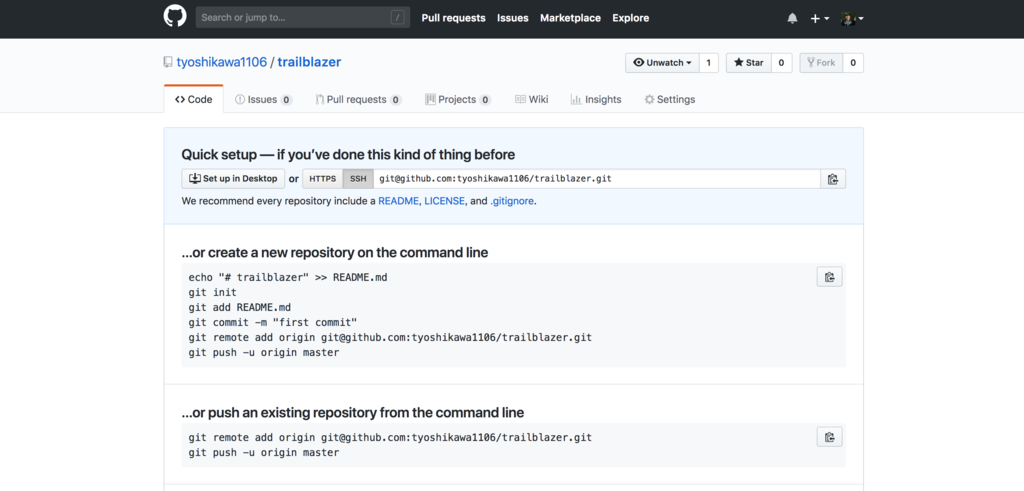Click the slash shortcut key icon in search

[x=397, y=18]
